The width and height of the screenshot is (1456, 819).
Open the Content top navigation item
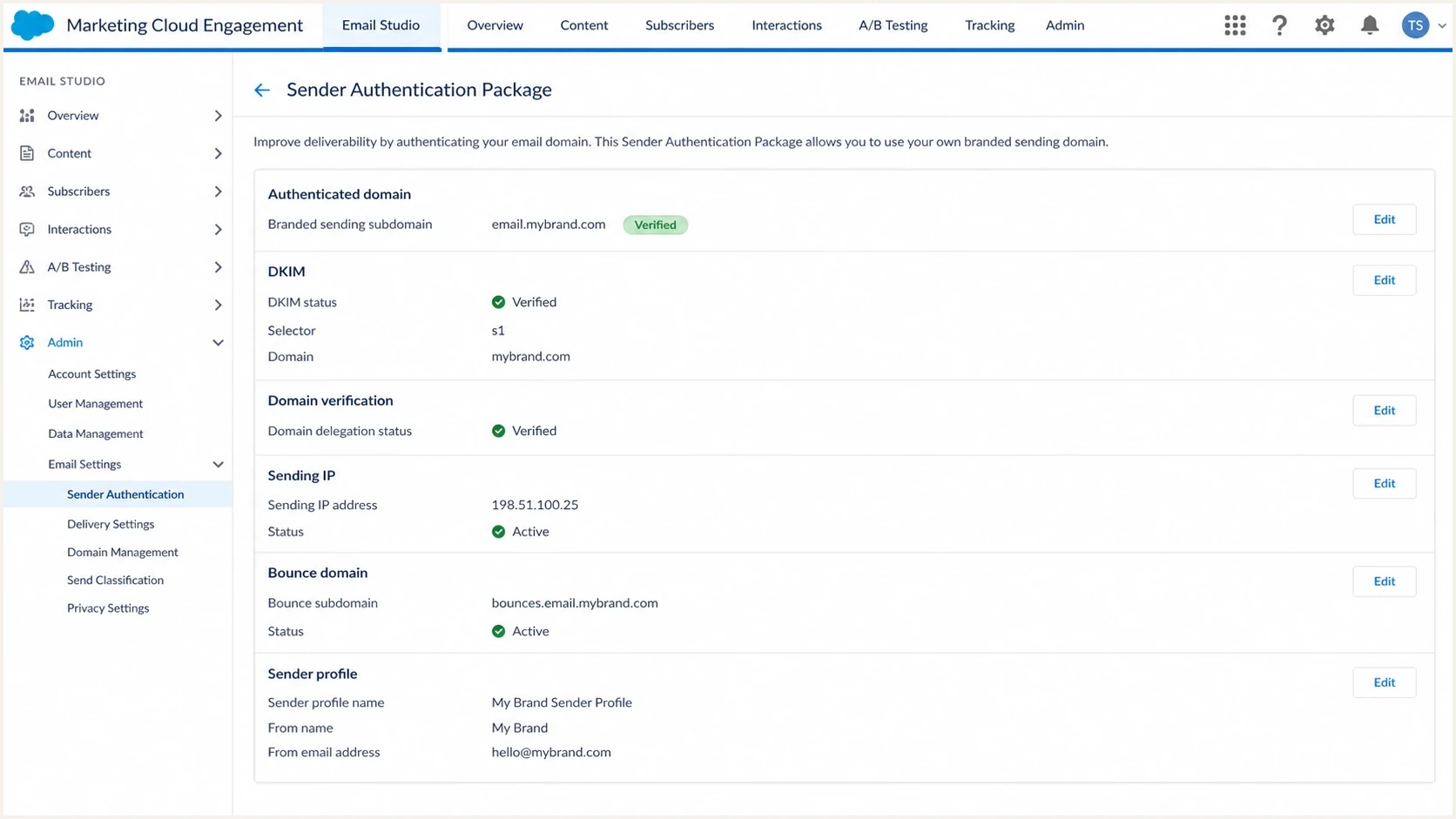click(x=584, y=25)
